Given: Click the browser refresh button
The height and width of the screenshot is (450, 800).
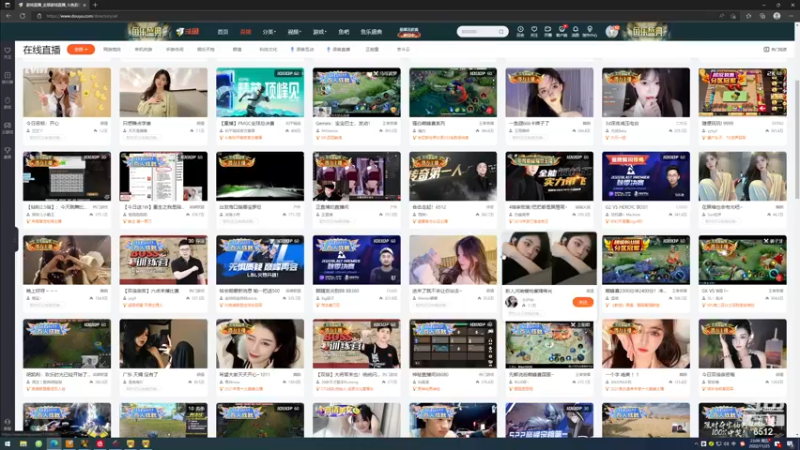Looking at the screenshot, I should pyautogui.click(x=22, y=16).
